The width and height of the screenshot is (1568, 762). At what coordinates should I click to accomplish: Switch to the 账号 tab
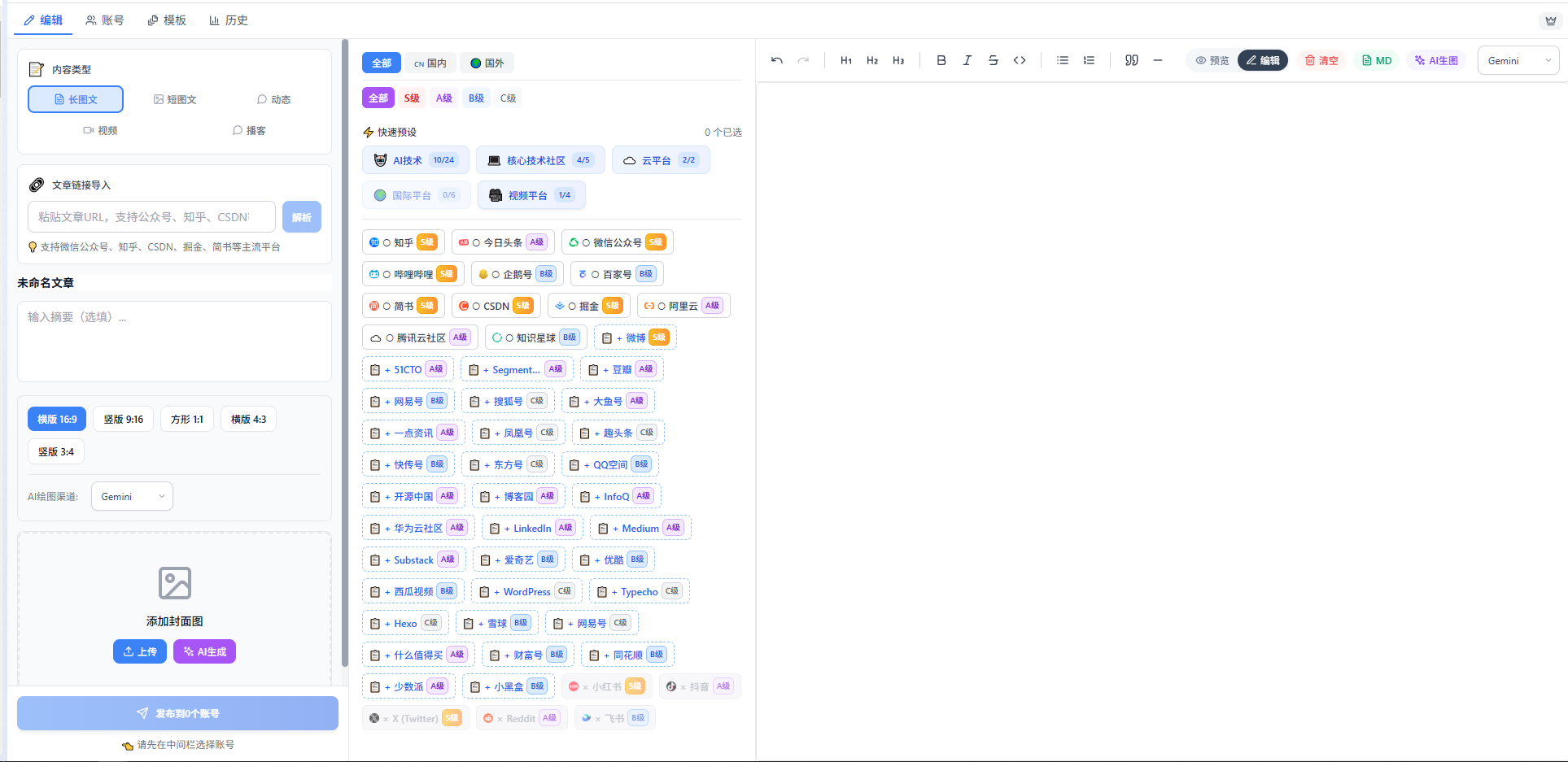point(105,20)
